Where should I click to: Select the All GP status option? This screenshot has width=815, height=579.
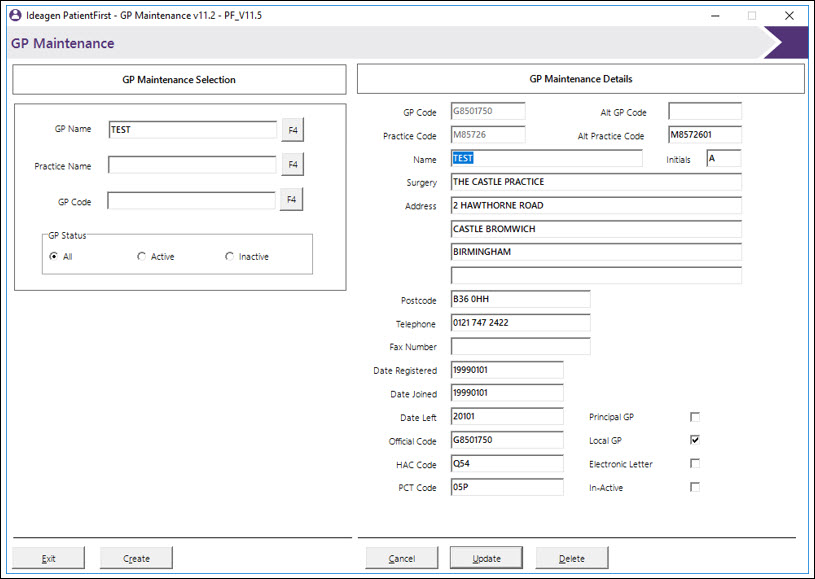point(54,256)
